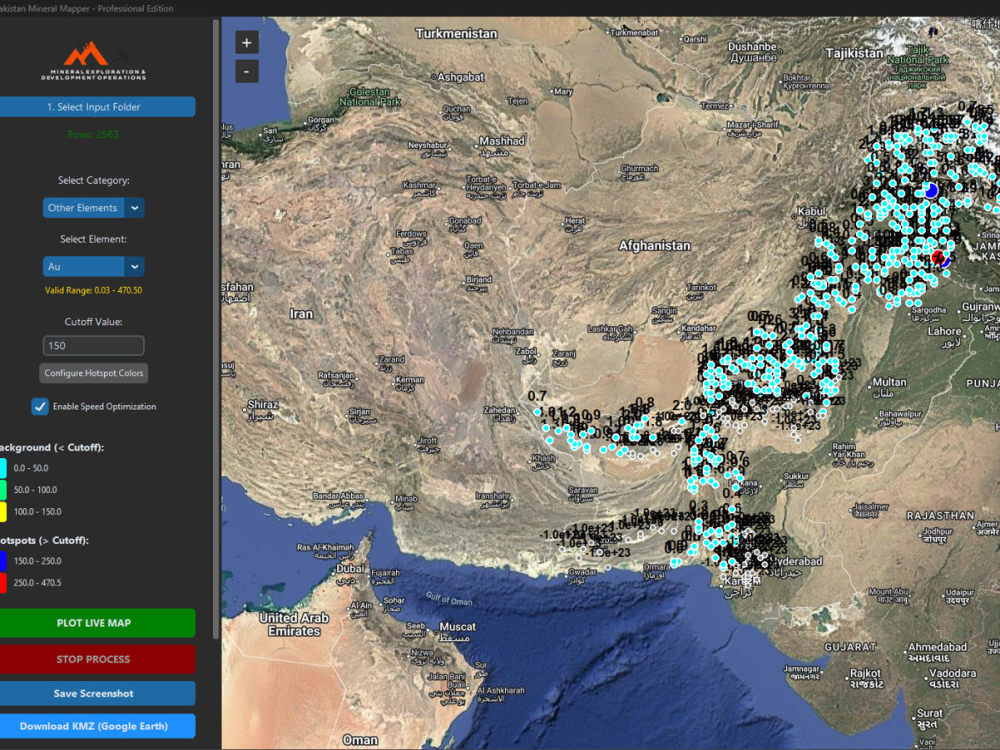Click the Lahore city label

point(945,332)
